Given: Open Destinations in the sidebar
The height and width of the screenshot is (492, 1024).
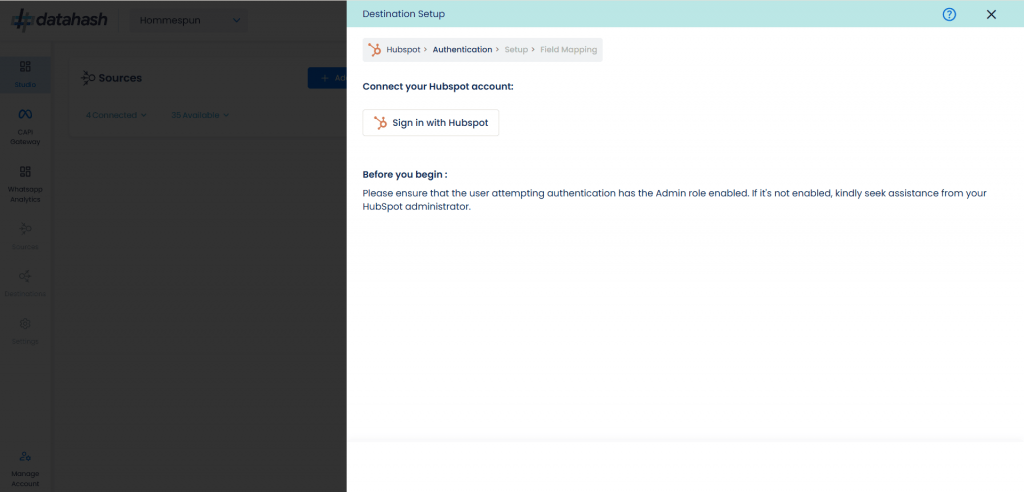Looking at the screenshot, I should click(x=25, y=284).
